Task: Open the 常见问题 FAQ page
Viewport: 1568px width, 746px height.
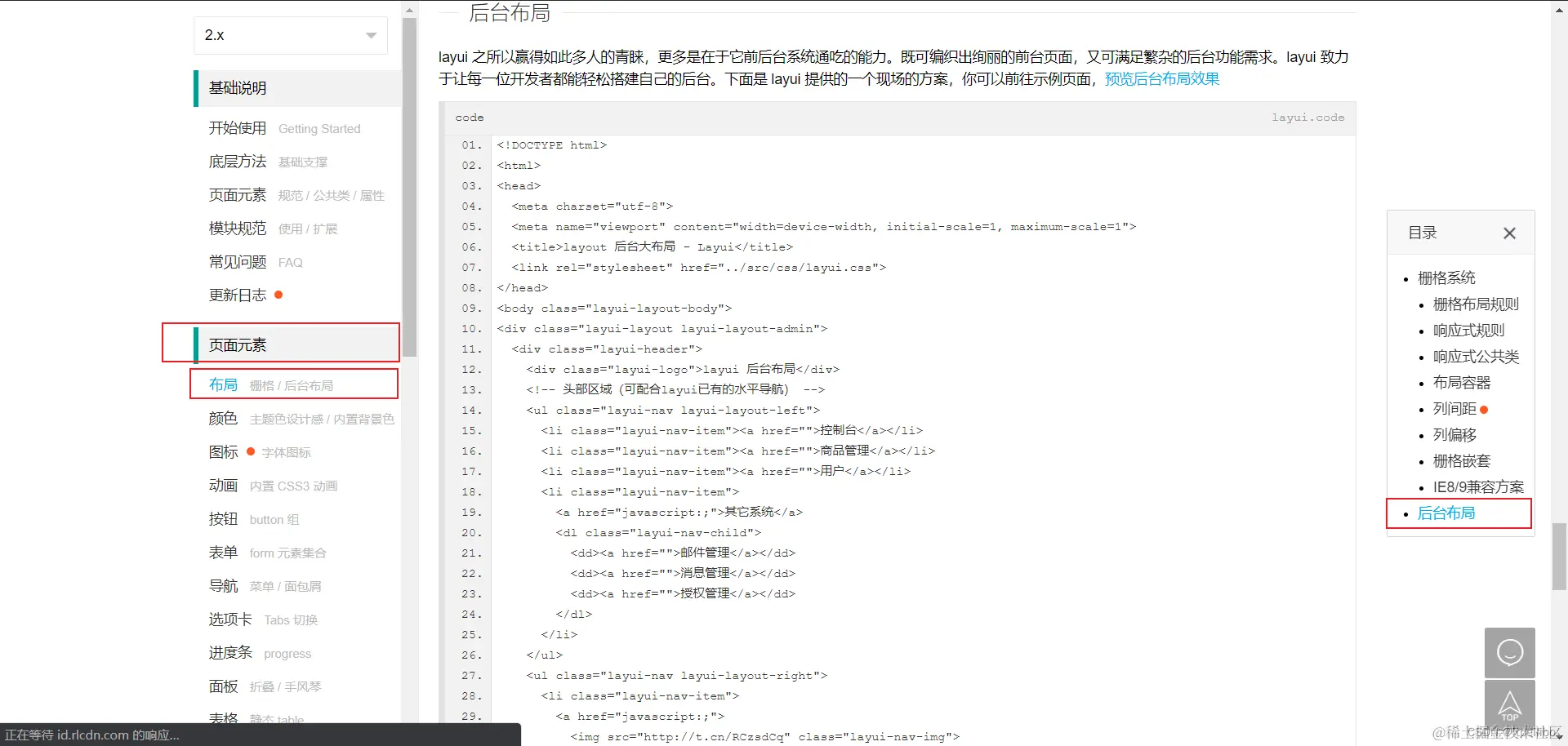Action: (237, 261)
